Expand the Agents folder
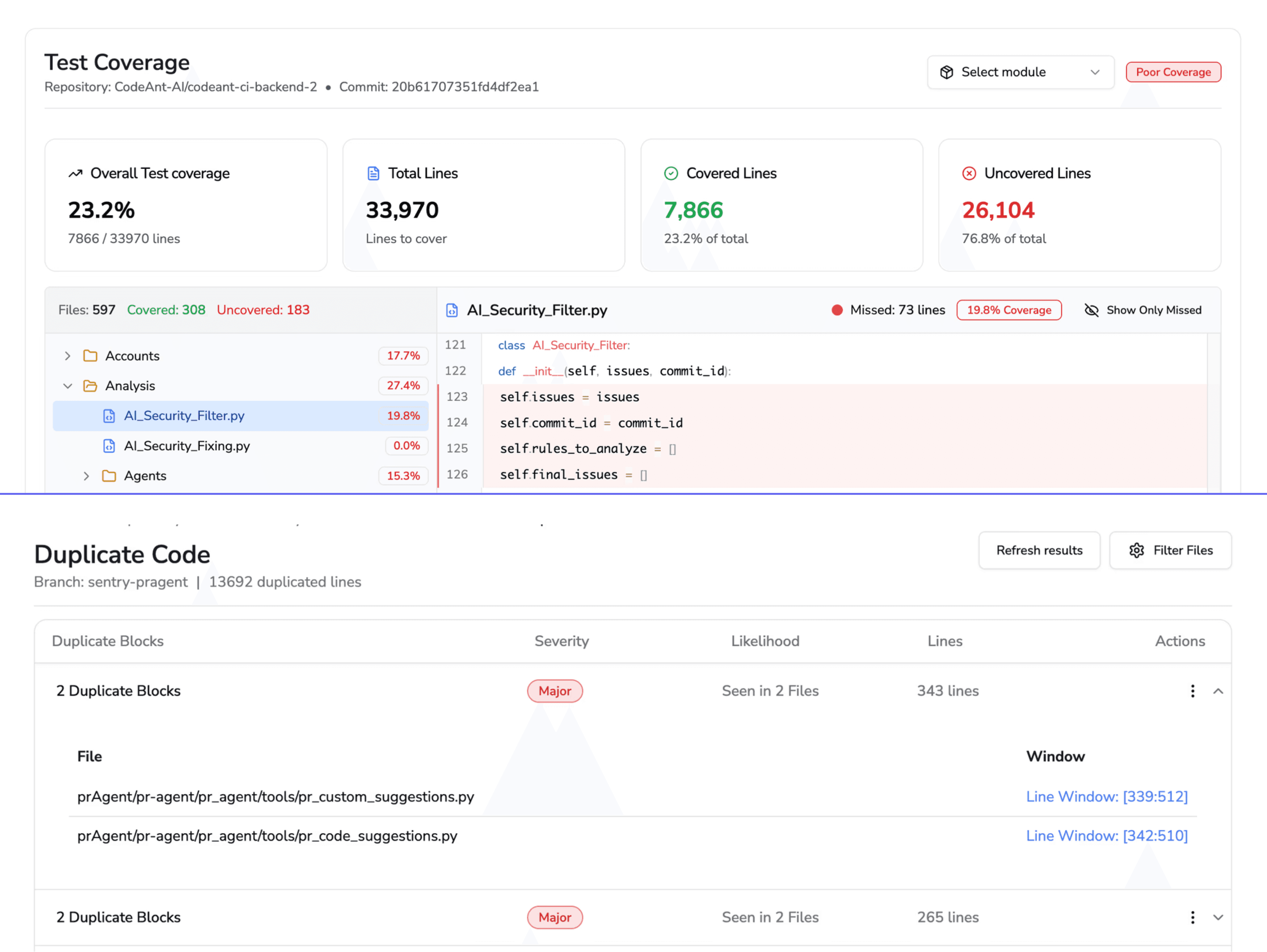The width and height of the screenshot is (1267, 952). [86, 476]
